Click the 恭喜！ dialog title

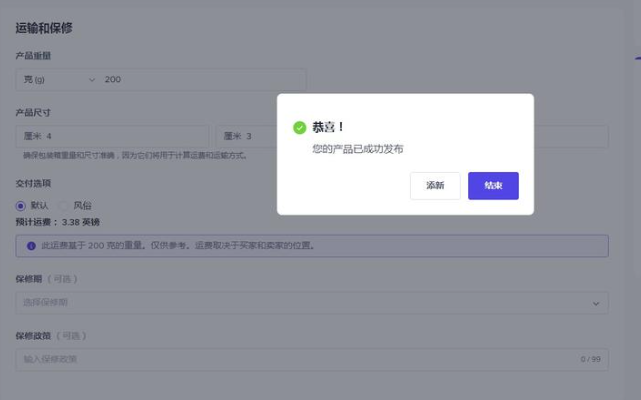pos(328,128)
